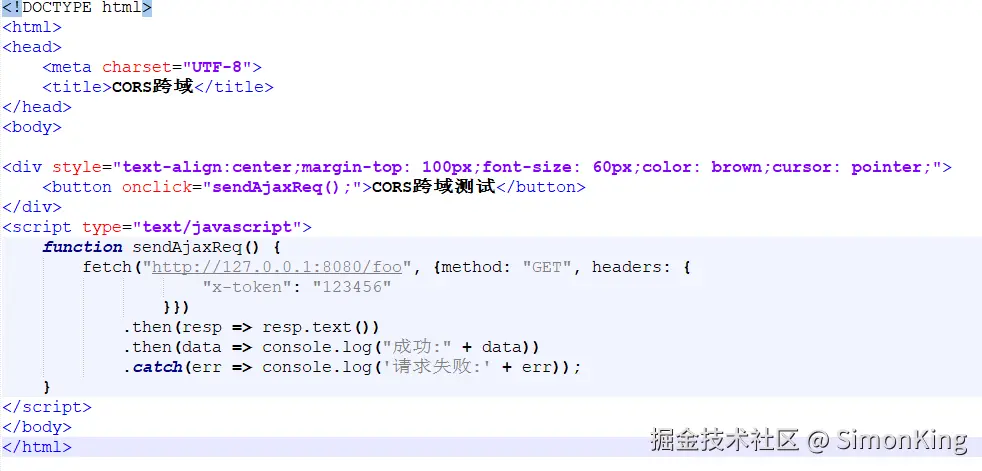The image size is (982, 471).
Task: Click the button text CORS跨域测试
Action: pyautogui.click(x=433, y=187)
